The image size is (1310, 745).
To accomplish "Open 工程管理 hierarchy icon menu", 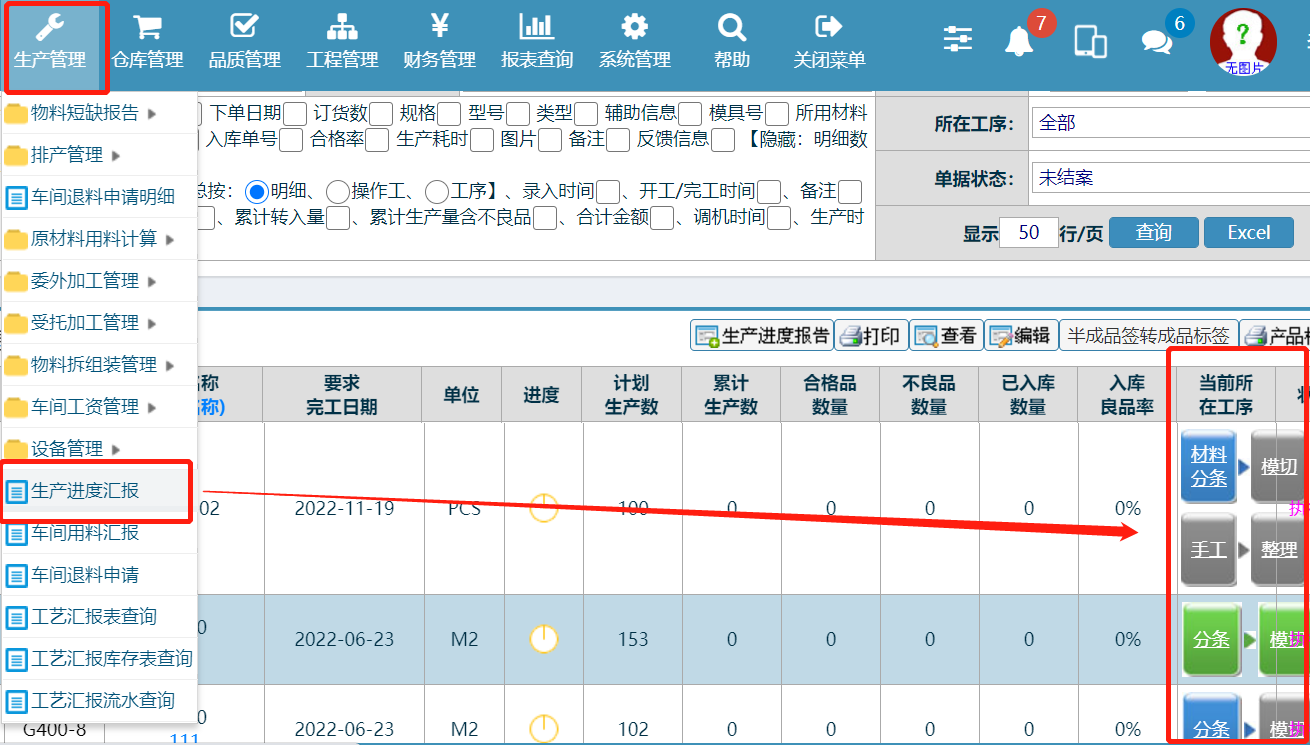I will tap(342, 27).
